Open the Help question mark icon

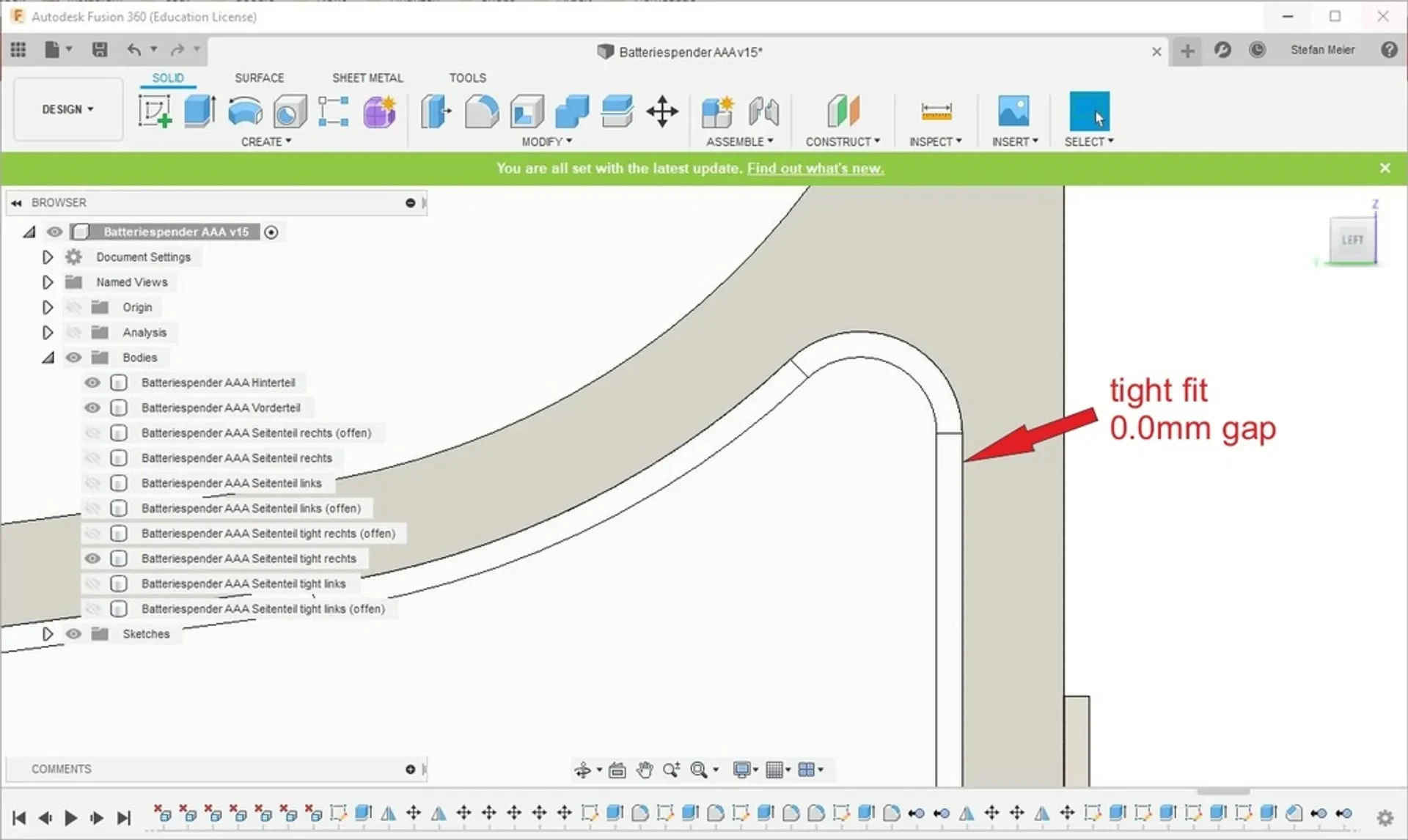(1389, 50)
